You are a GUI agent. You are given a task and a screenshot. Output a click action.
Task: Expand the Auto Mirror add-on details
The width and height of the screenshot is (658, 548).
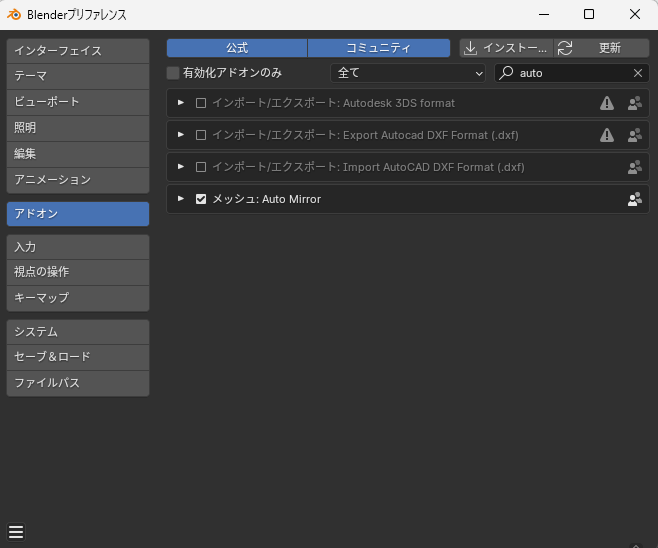coord(181,198)
